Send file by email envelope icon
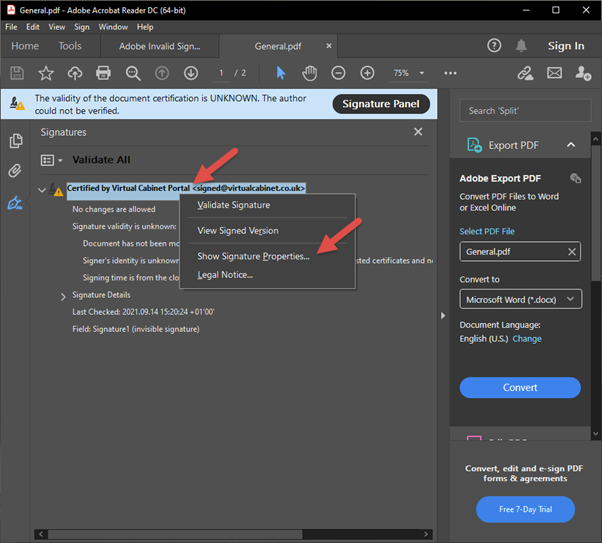This screenshot has height=543, width=602. coord(554,73)
